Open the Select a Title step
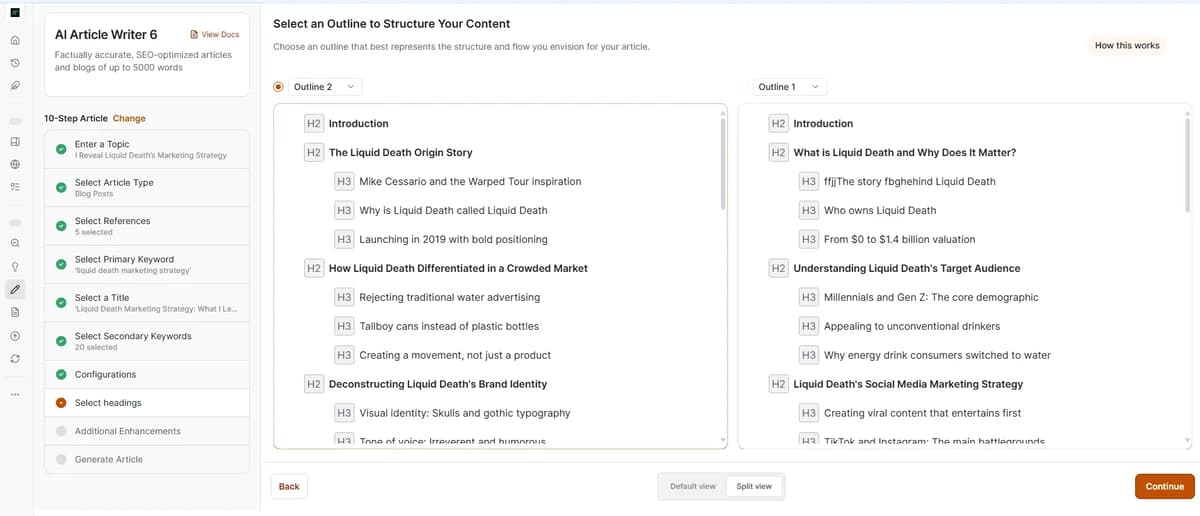 (147, 303)
